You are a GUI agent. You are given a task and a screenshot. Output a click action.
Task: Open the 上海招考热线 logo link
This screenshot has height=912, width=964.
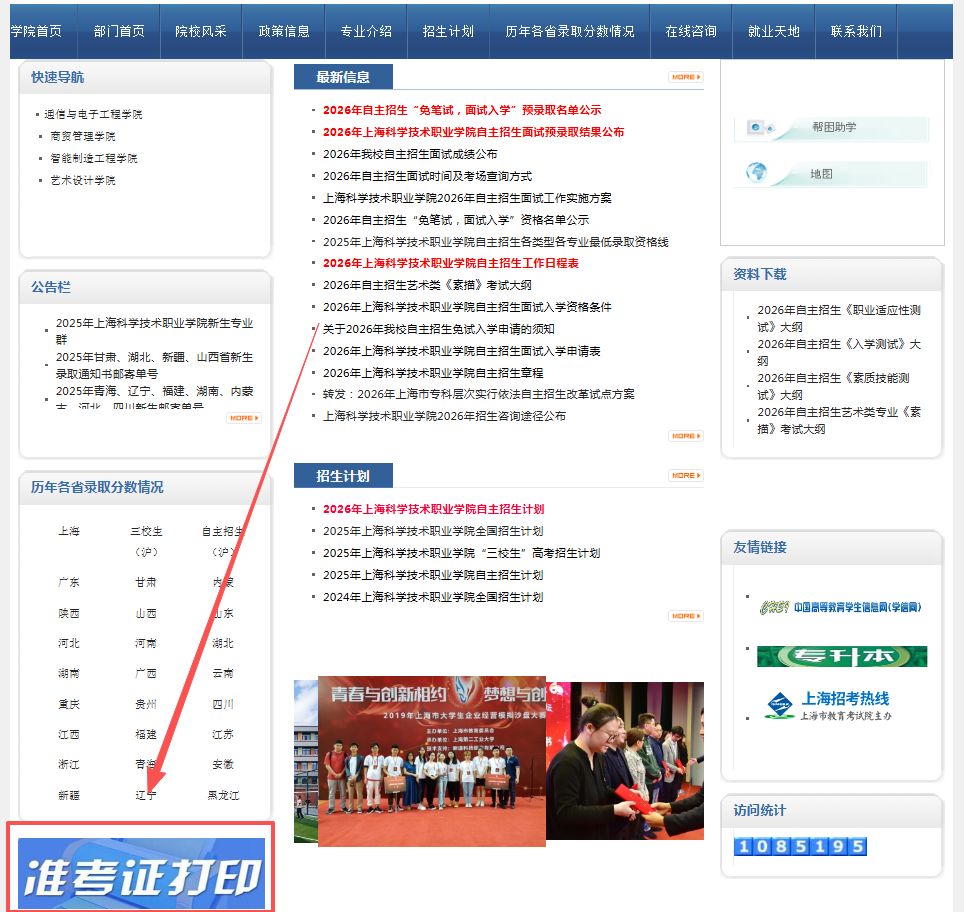coord(828,705)
